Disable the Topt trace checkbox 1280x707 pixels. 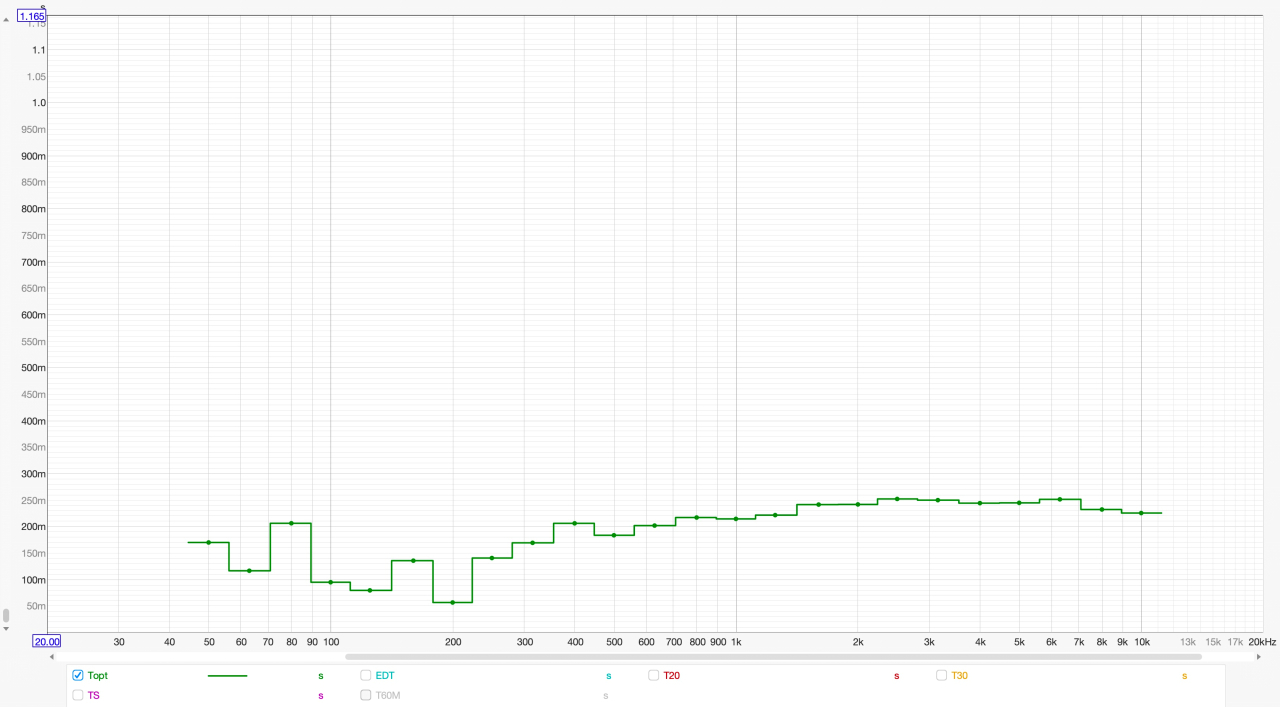click(x=78, y=676)
